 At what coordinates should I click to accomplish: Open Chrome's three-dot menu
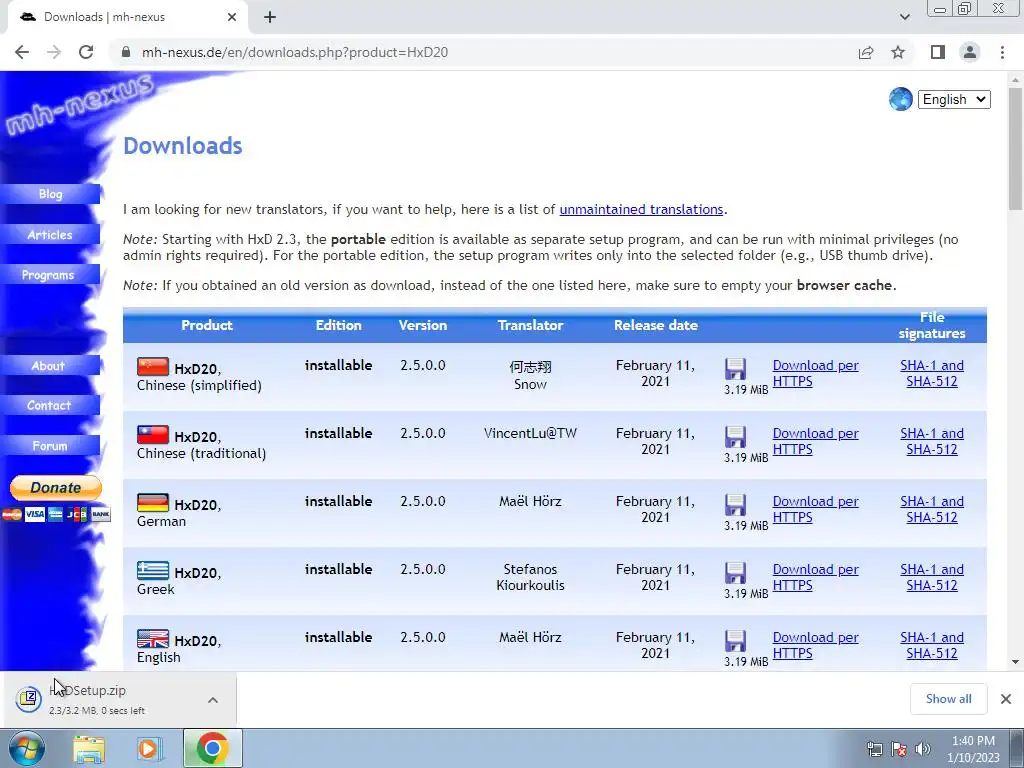[x=1002, y=52]
